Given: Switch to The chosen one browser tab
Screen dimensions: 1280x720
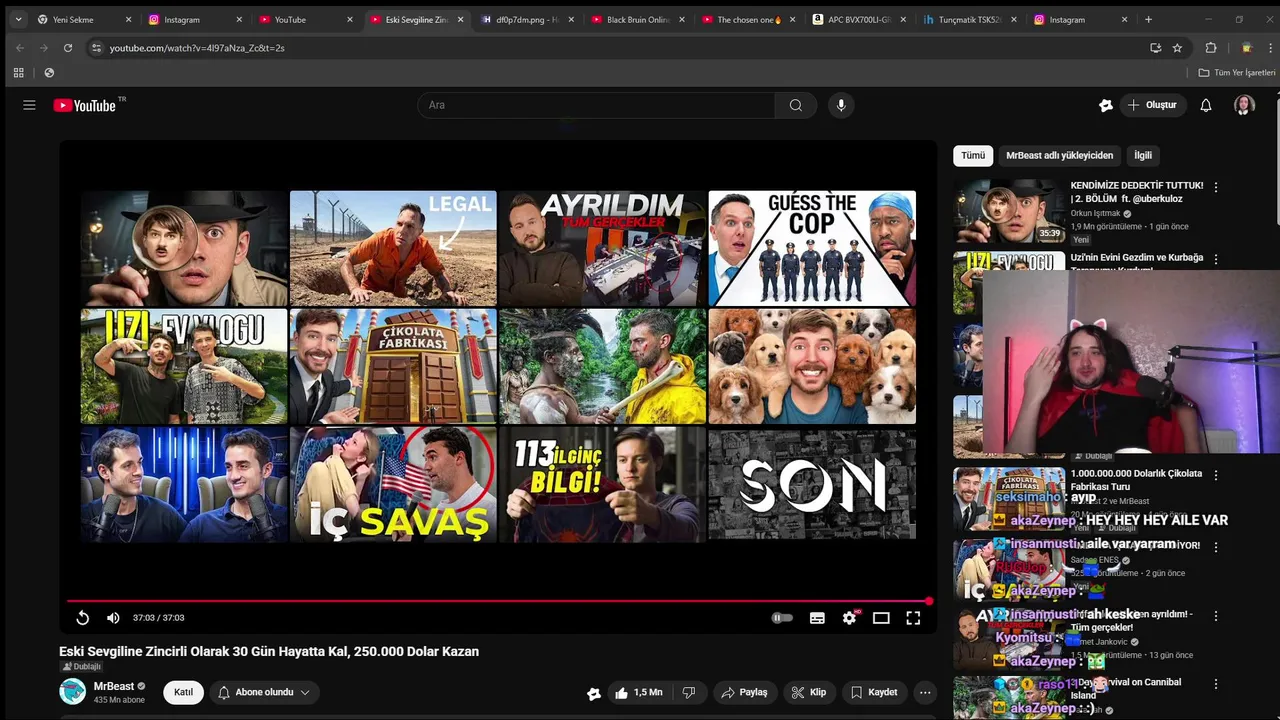Looking at the screenshot, I should [747, 19].
